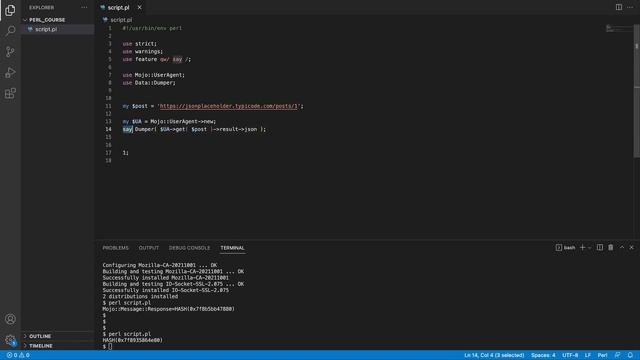Viewport: 640px width, 360px height.
Task: Open the launch profile dropdown arrow
Action: point(589,248)
